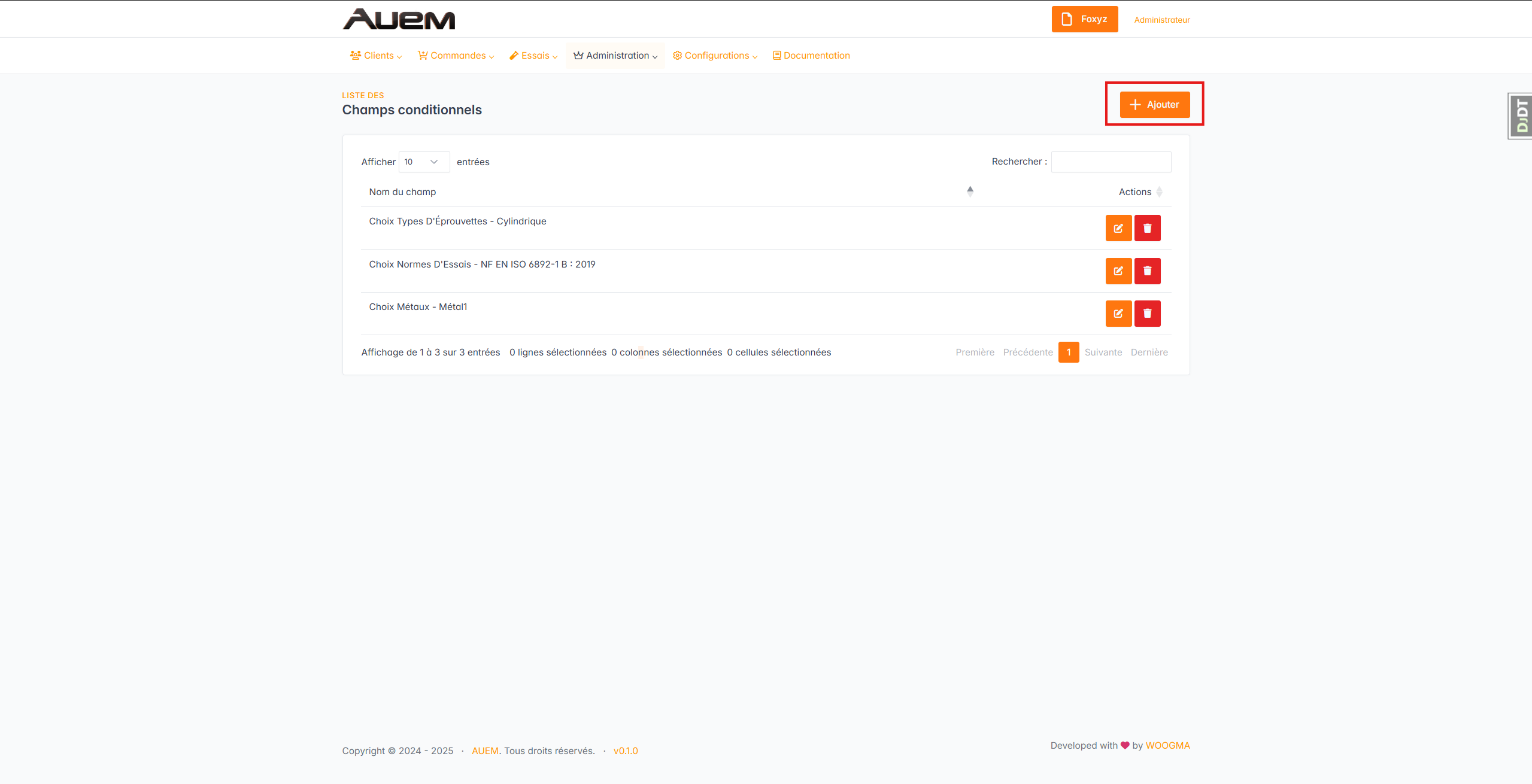Focus the Rechercher search field

pos(1111,162)
